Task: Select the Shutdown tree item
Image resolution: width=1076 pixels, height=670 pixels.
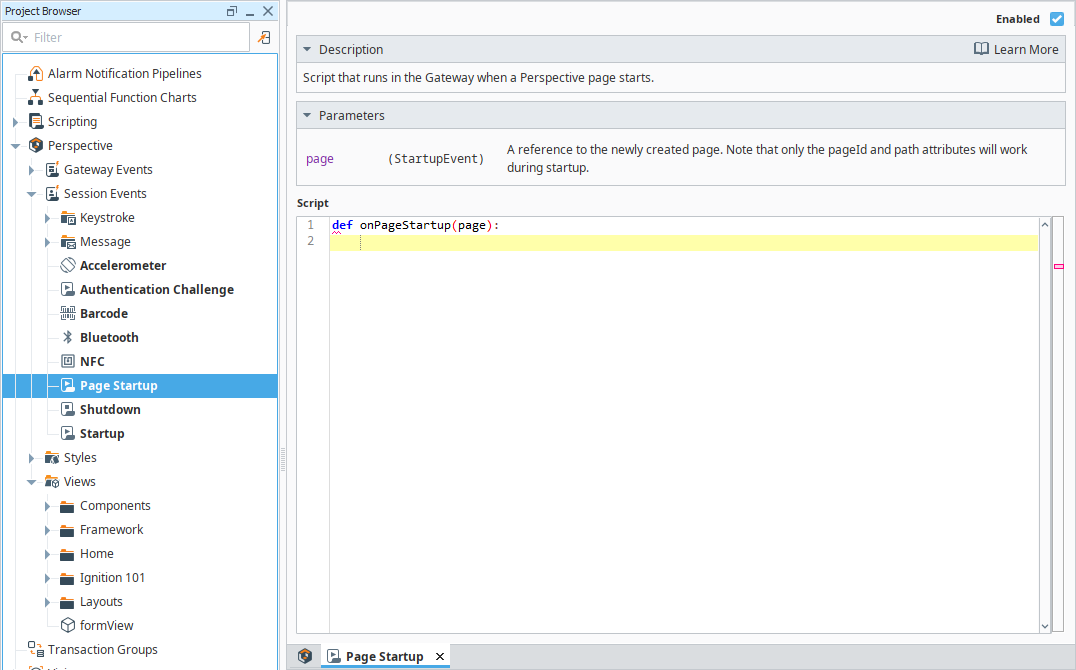Action: click(110, 409)
